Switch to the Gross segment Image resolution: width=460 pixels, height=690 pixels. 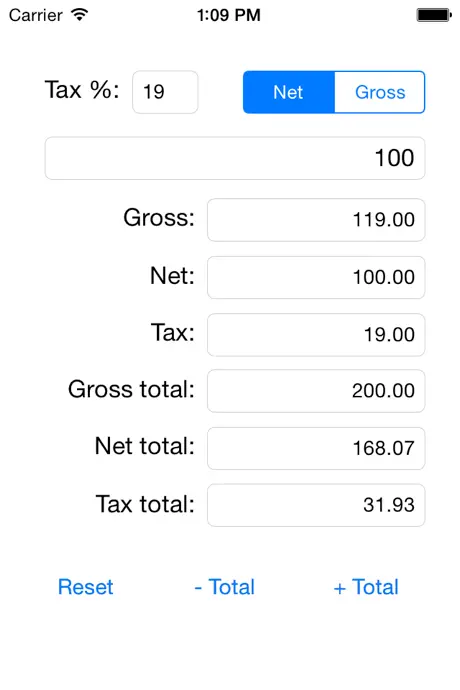click(x=380, y=92)
